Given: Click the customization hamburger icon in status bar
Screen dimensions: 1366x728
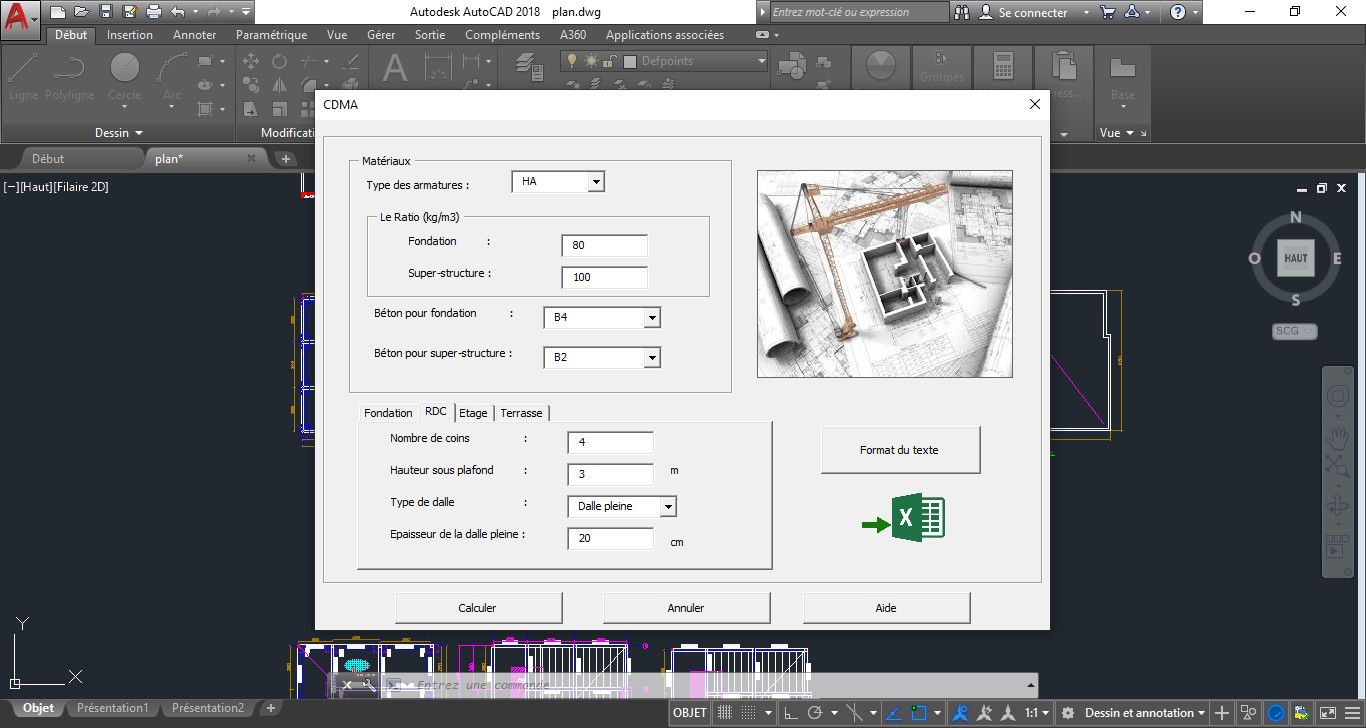Looking at the screenshot, I should [1352, 713].
